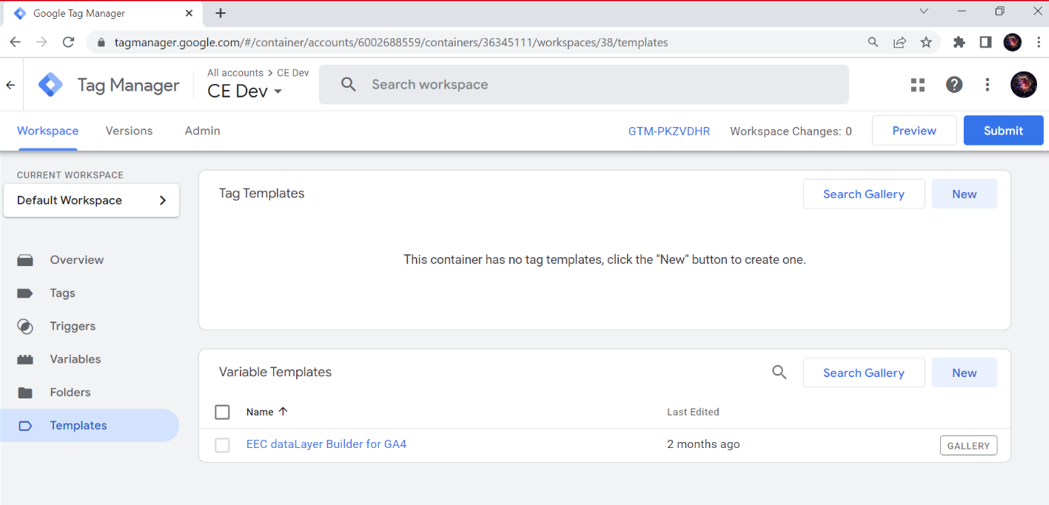Click New in Tag Templates
Image resolution: width=1049 pixels, height=505 pixels.
coord(964,194)
